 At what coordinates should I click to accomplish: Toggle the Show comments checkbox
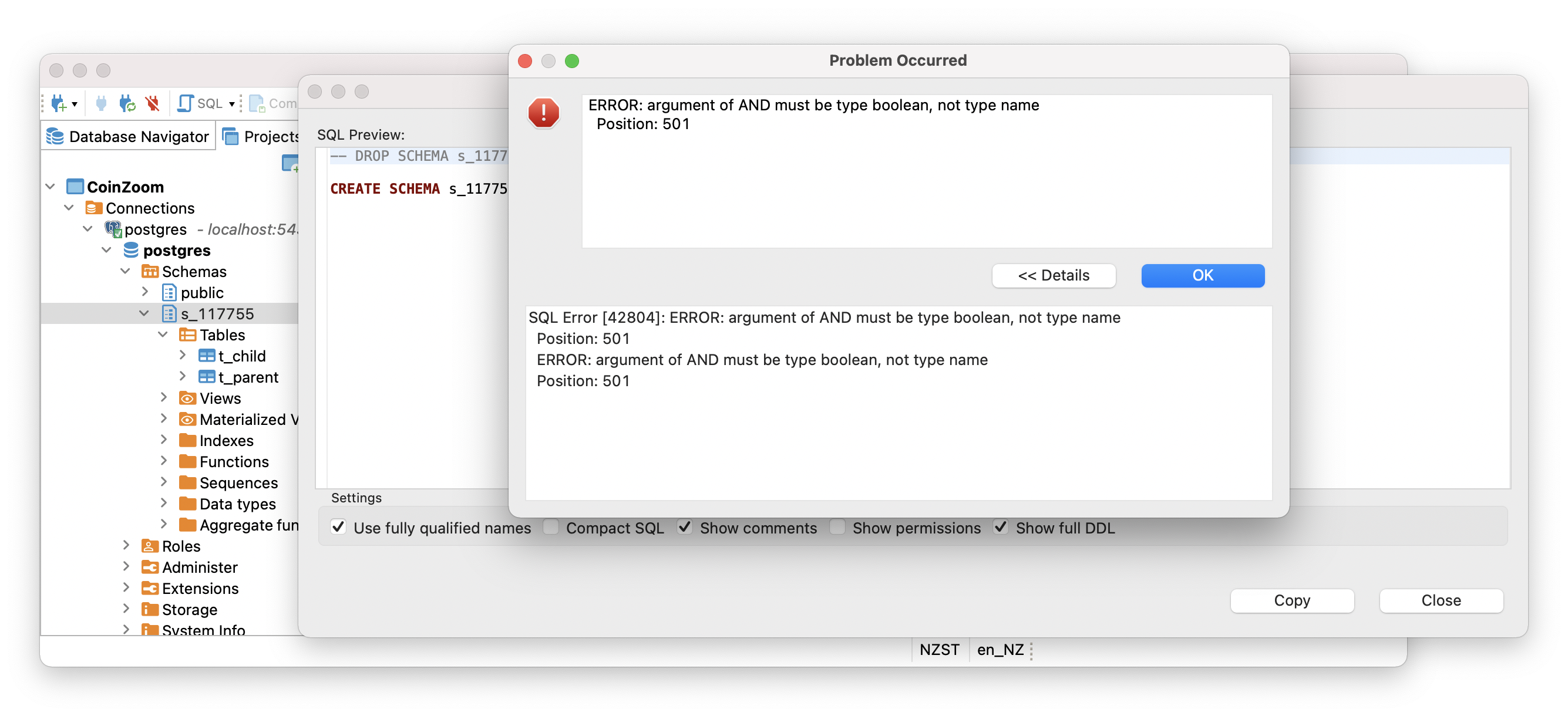685,527
